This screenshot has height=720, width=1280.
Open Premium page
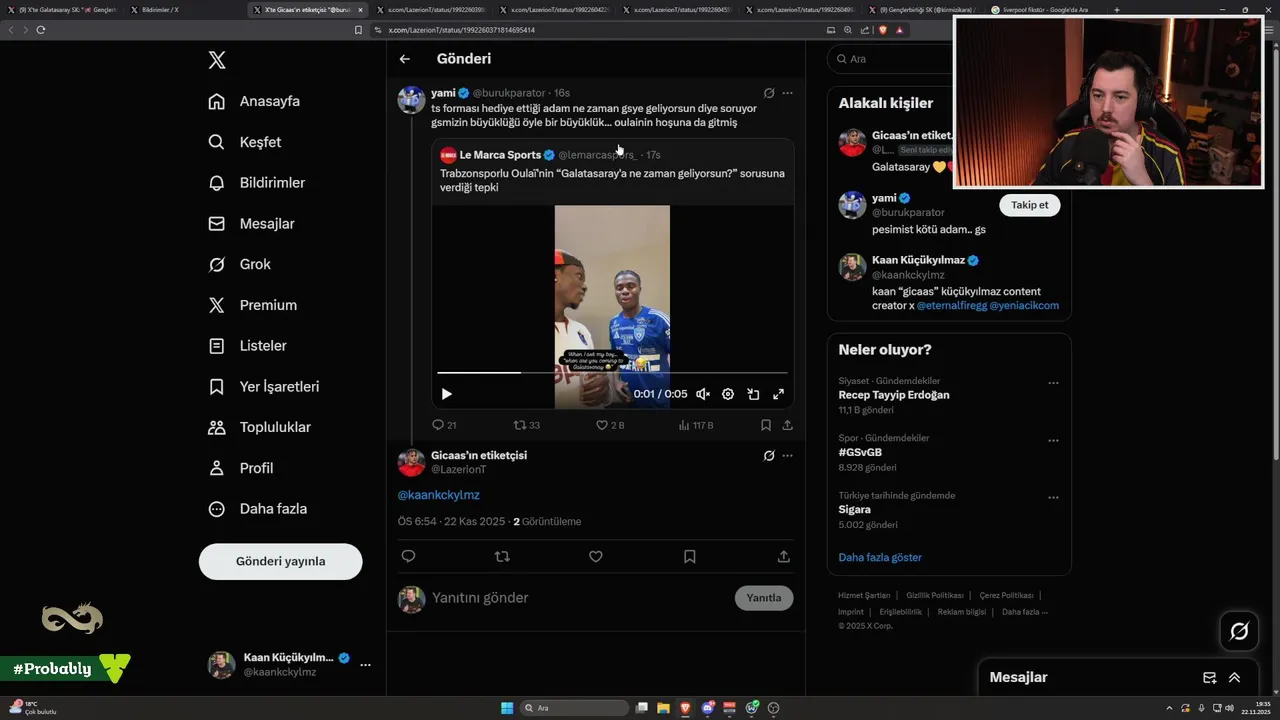pos(252,305)
